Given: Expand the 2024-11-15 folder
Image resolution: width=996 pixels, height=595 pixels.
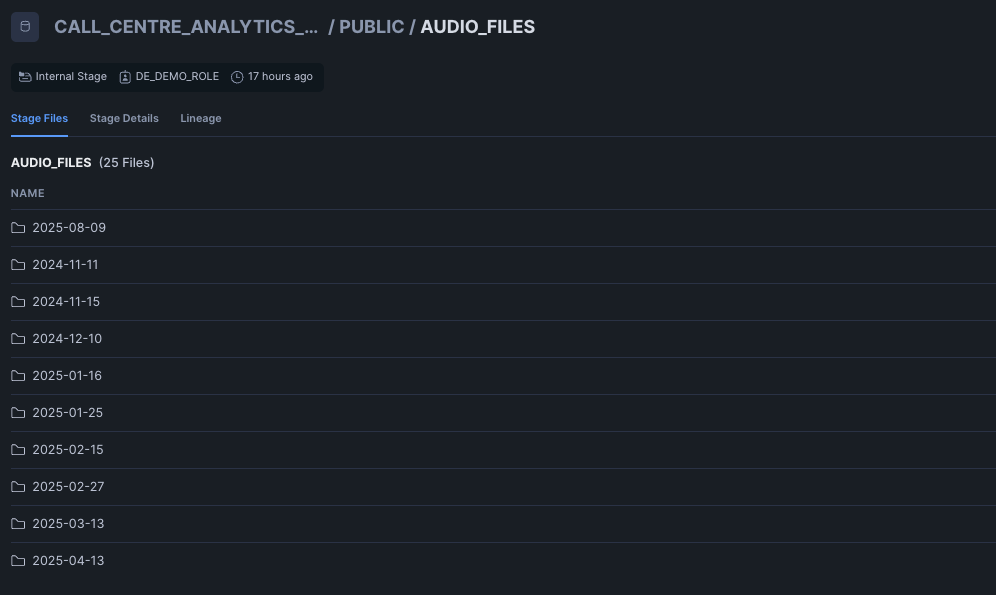Looking at the screenshot, I should point(67,301).
